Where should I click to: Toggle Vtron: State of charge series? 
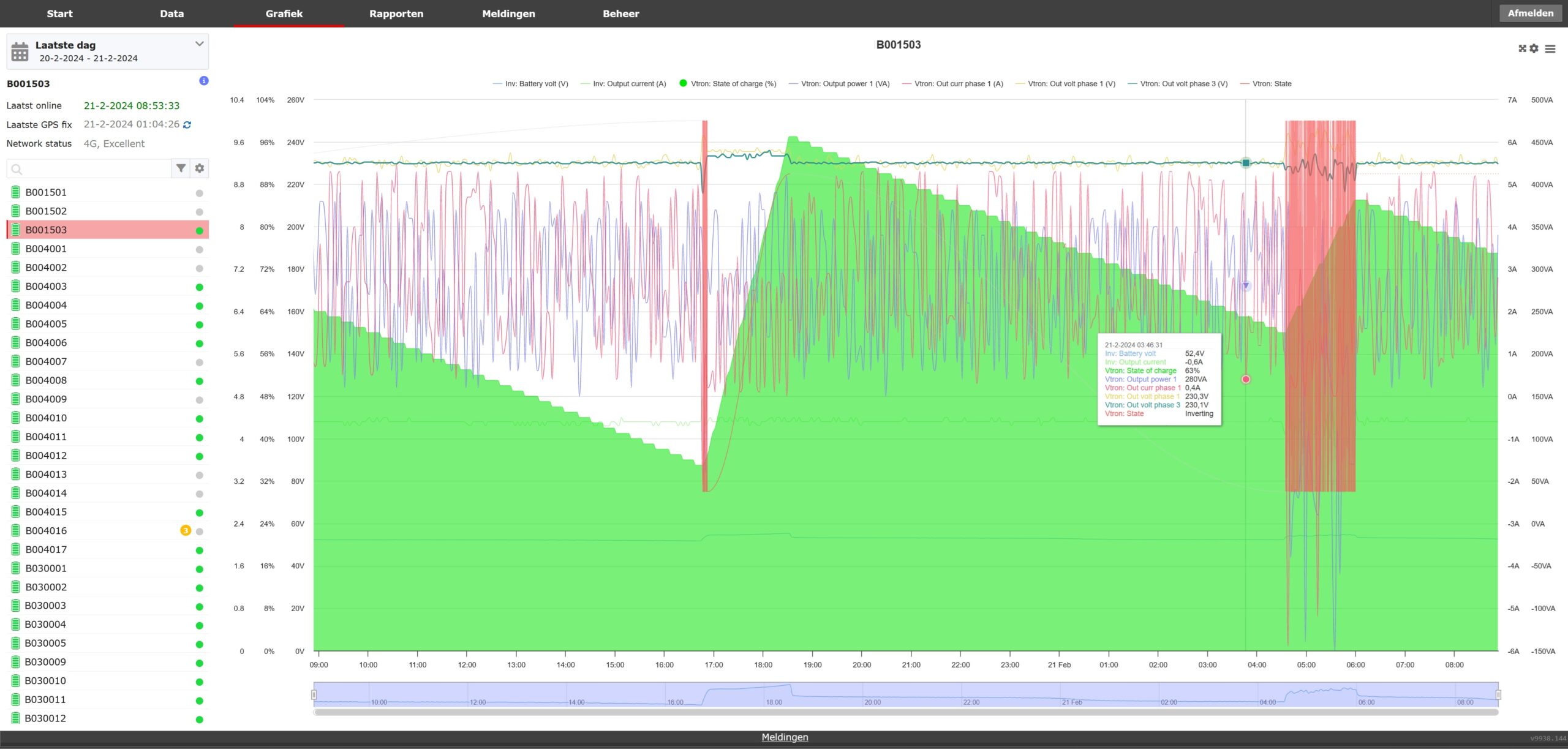(733, 84)
